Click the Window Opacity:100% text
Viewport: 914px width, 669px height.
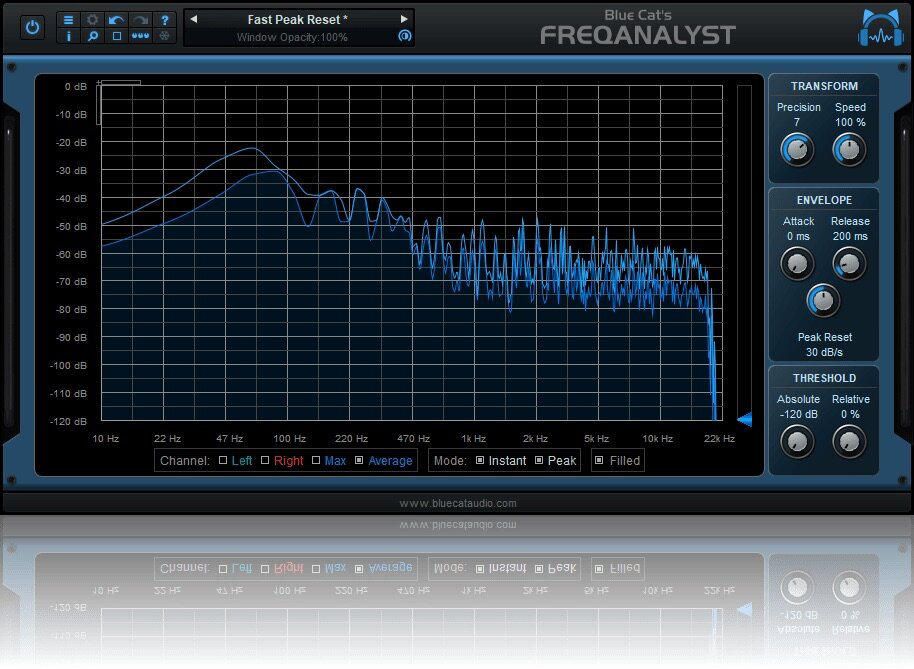tap(292, 37)
